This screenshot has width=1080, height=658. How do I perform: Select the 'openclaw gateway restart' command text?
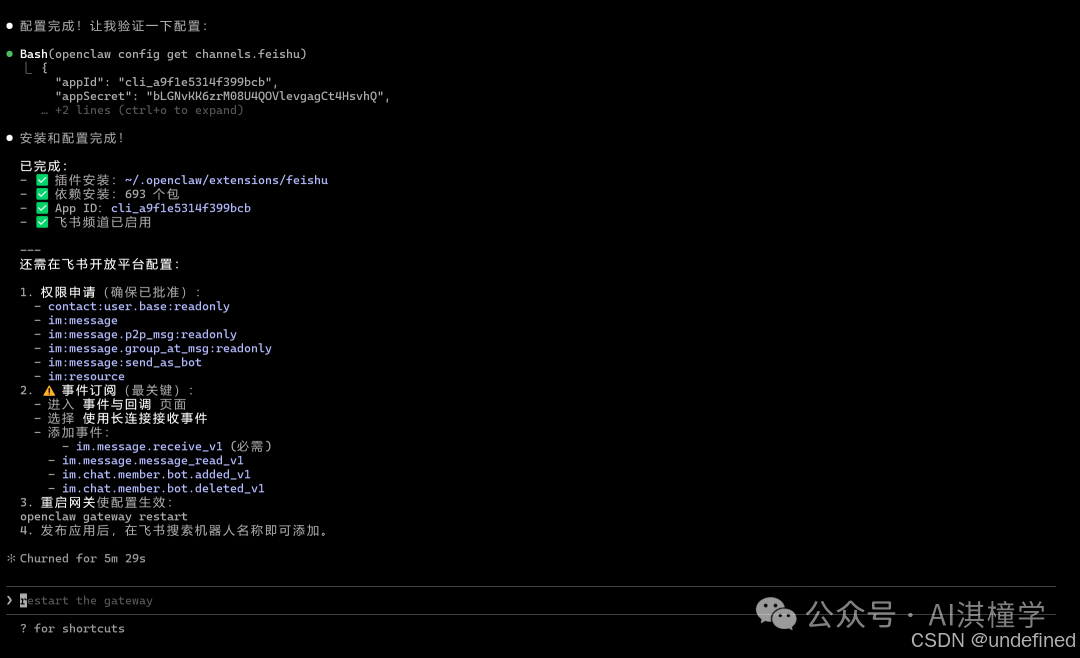(x=103, y=516)
